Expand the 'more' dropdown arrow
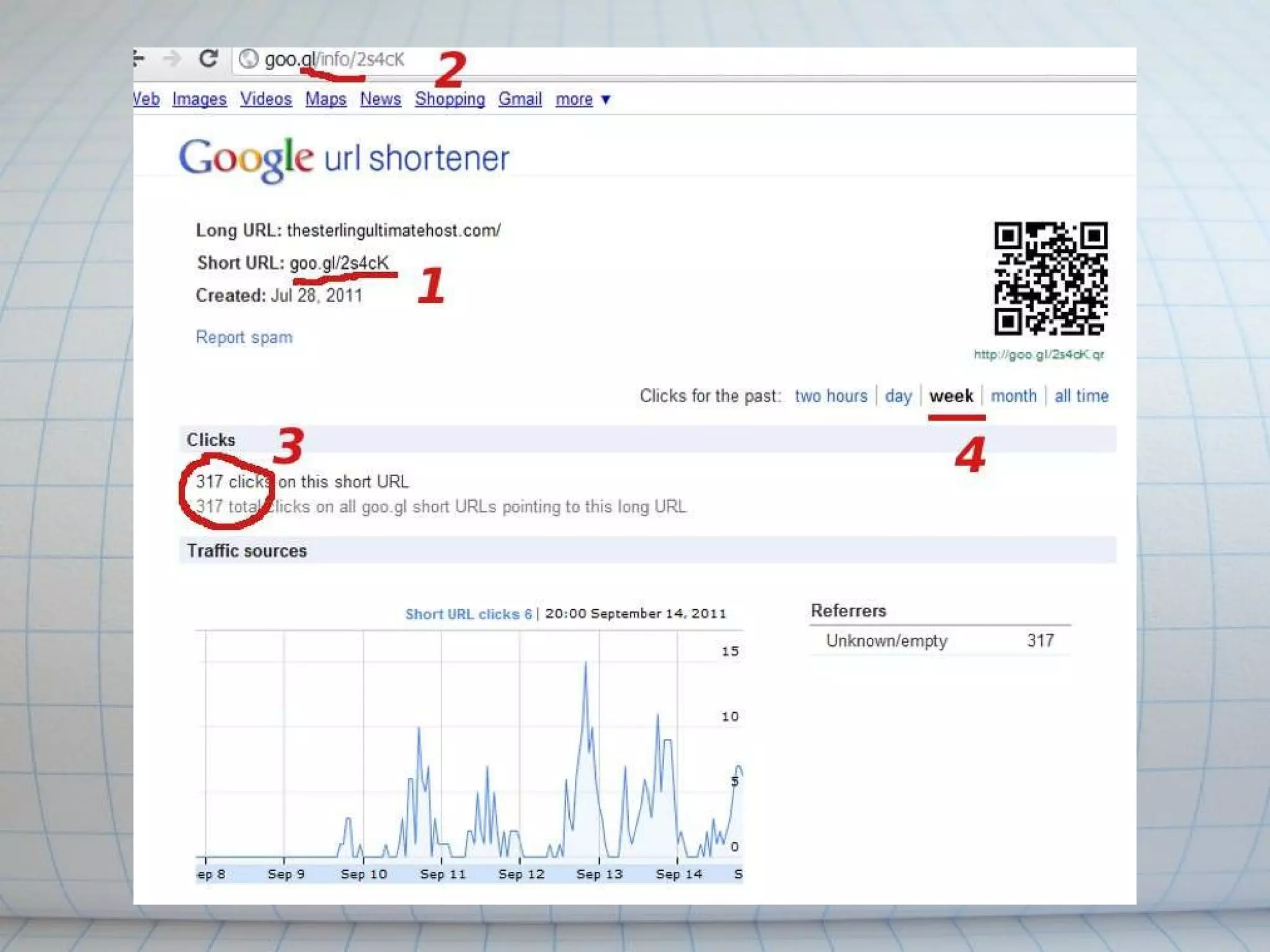Screen dimensions: 1270x952 coord(606,99)
